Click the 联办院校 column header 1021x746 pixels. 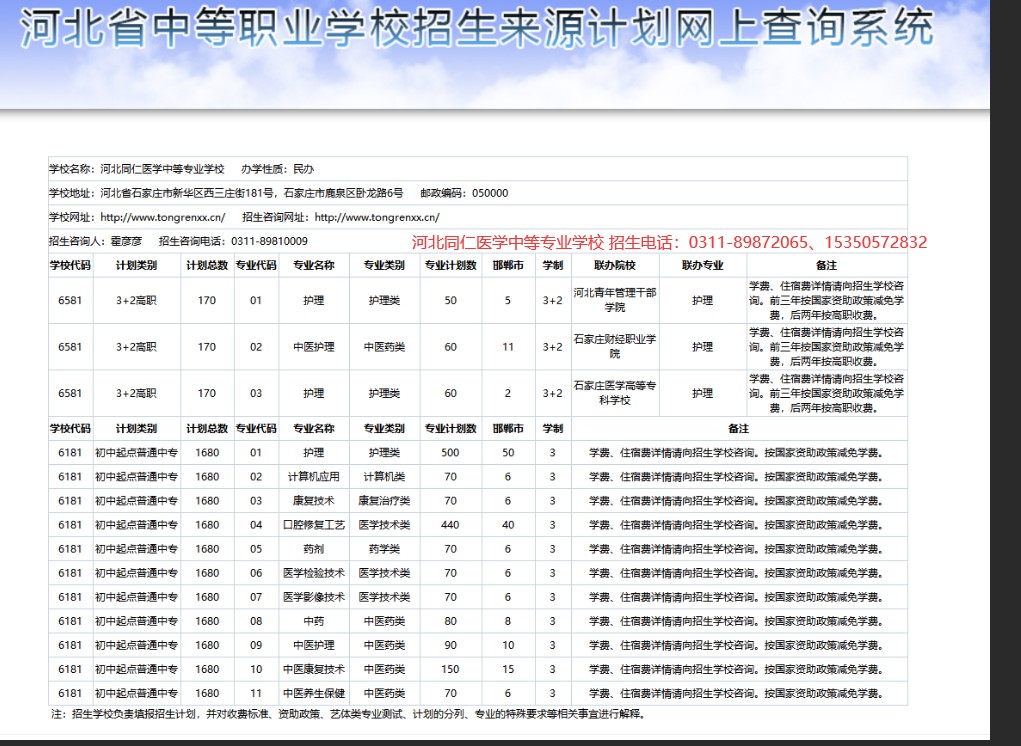(x=615, y=266)
